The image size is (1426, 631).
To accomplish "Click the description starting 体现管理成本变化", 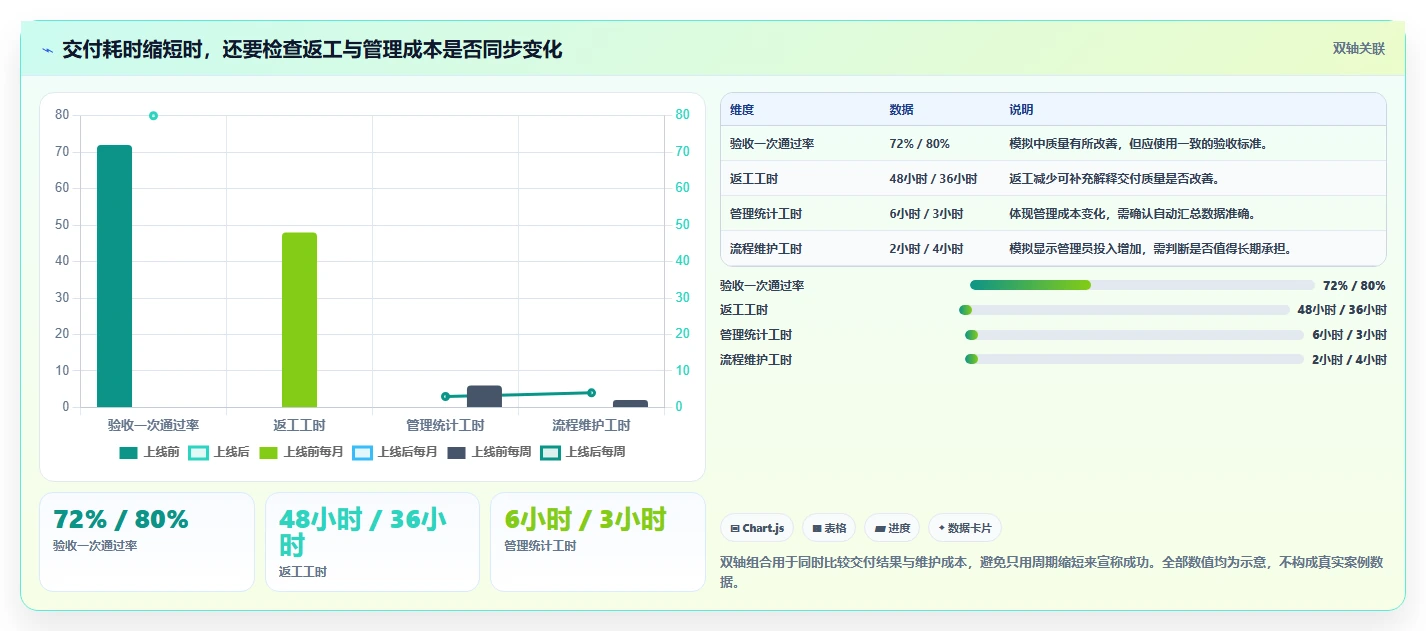I will coord(1133,214).
